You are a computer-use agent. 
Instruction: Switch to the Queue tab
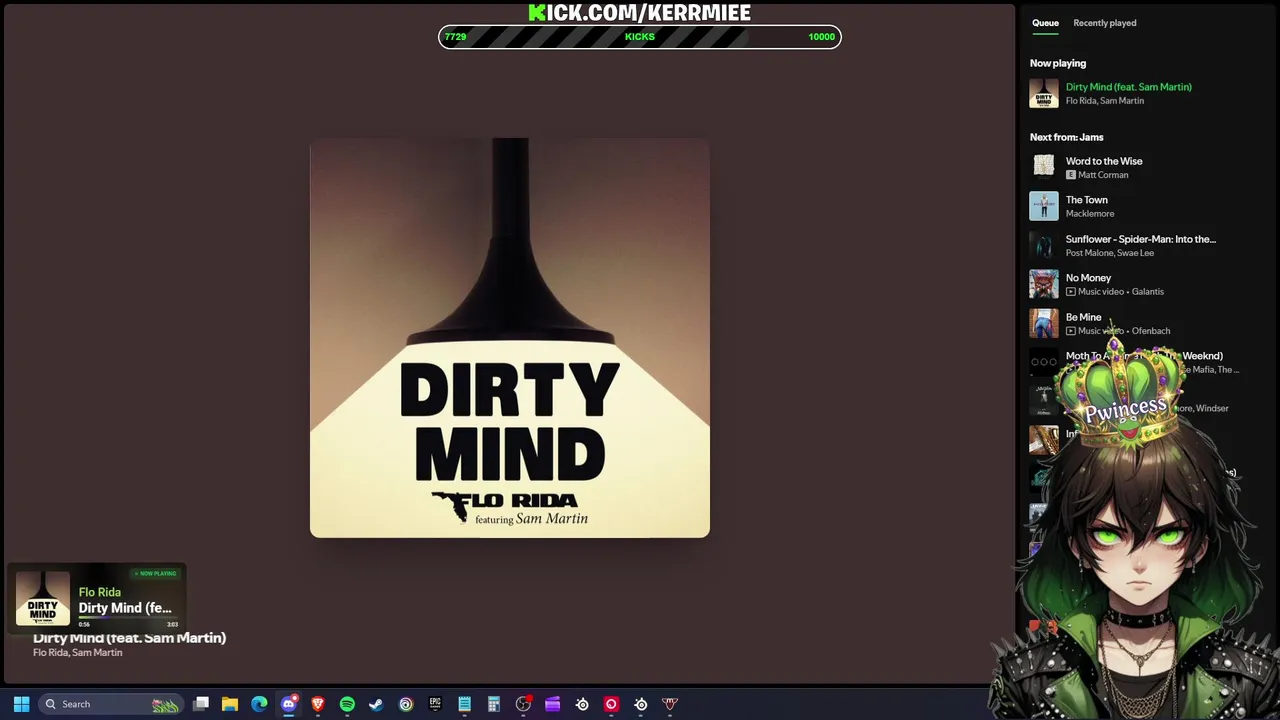click(x=1045, y=23)
